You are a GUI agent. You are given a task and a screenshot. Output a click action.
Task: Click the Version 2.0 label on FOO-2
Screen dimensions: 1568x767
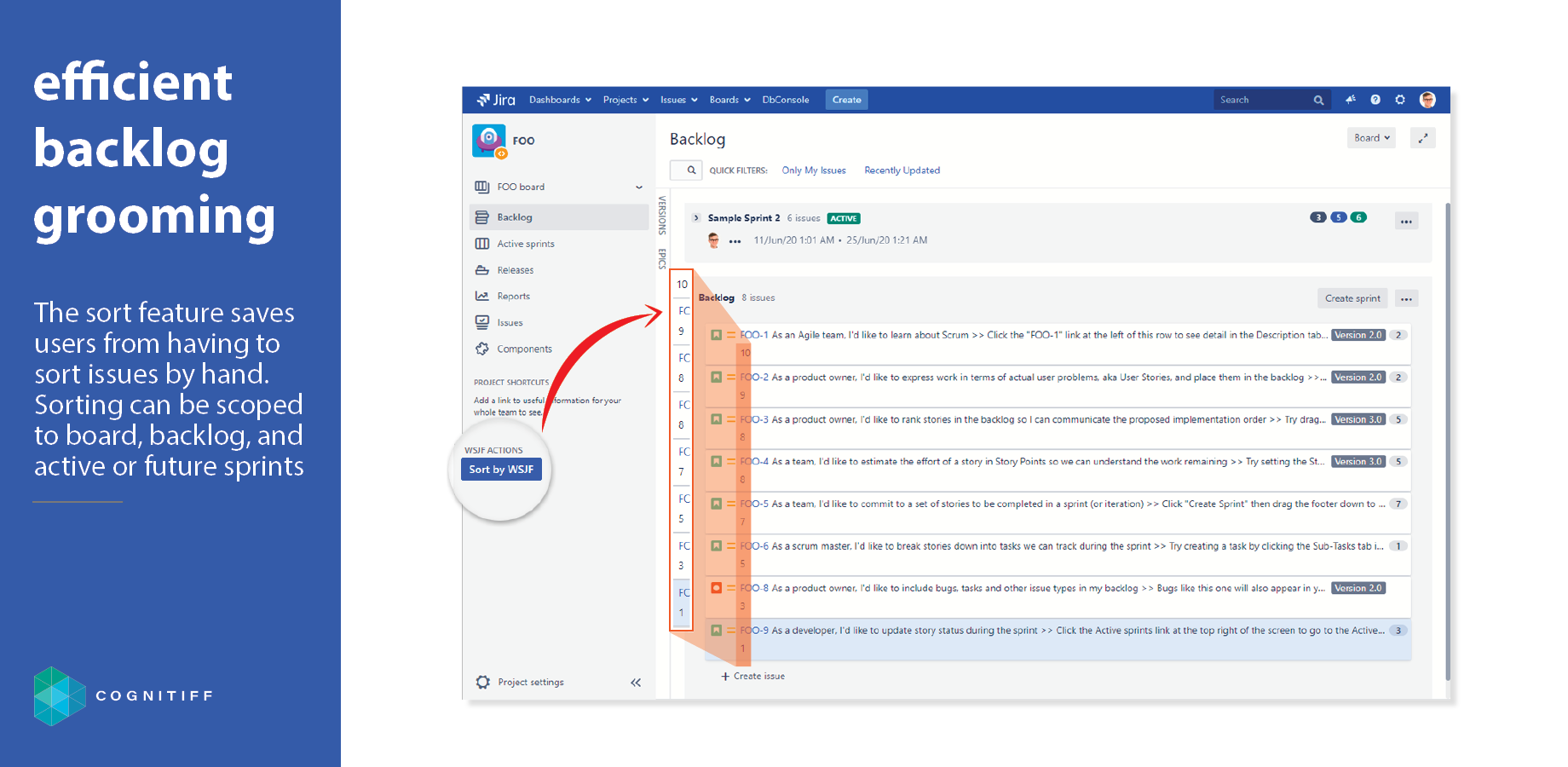[1358, 378]
